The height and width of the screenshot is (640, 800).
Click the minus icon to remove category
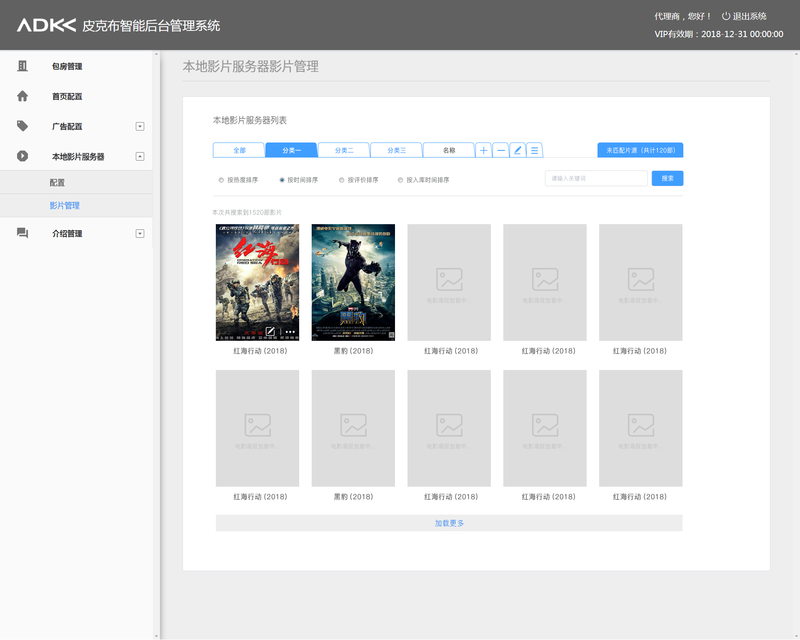pyautogui.click(x=501, y=150)
